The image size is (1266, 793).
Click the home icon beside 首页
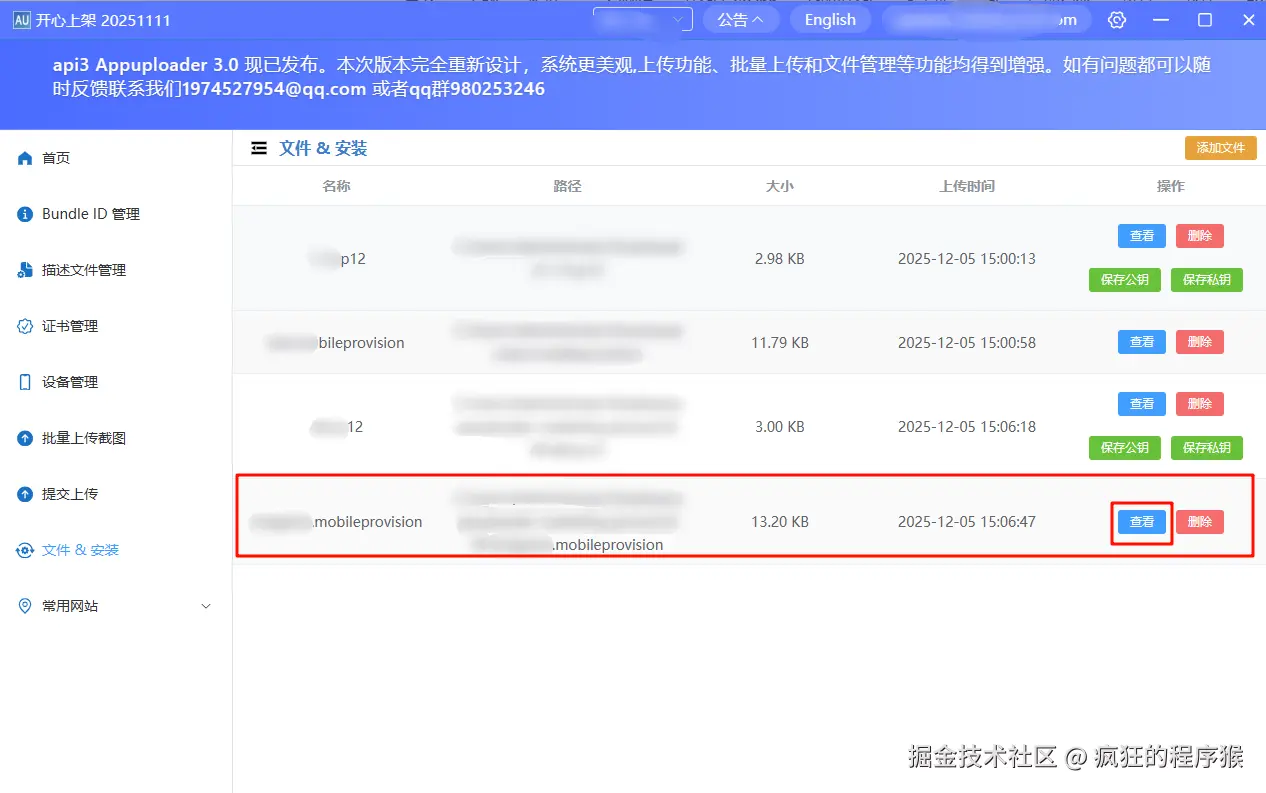click(x=26, y=158)
